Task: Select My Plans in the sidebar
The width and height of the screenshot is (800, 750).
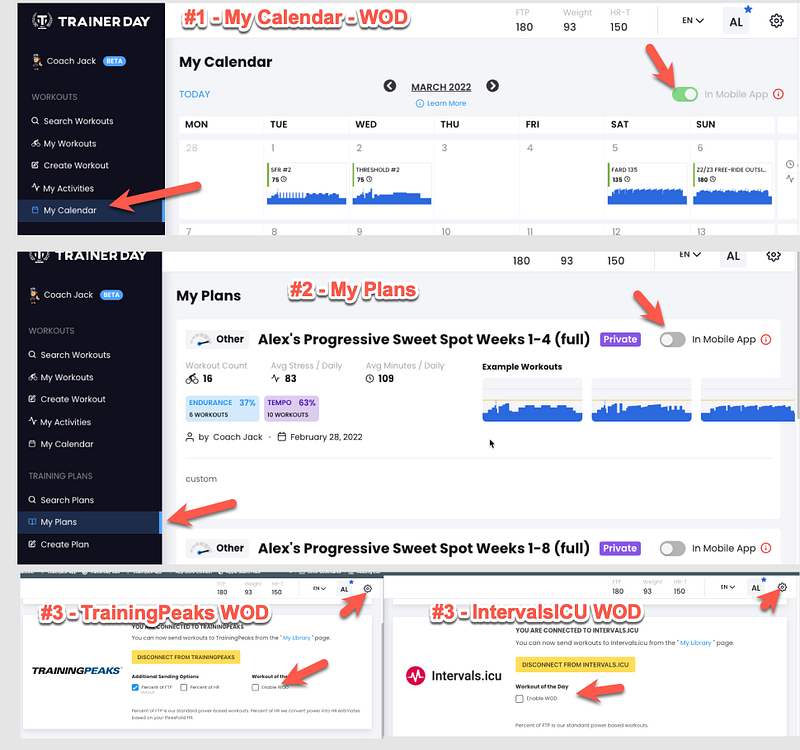Action: [89, 522]
